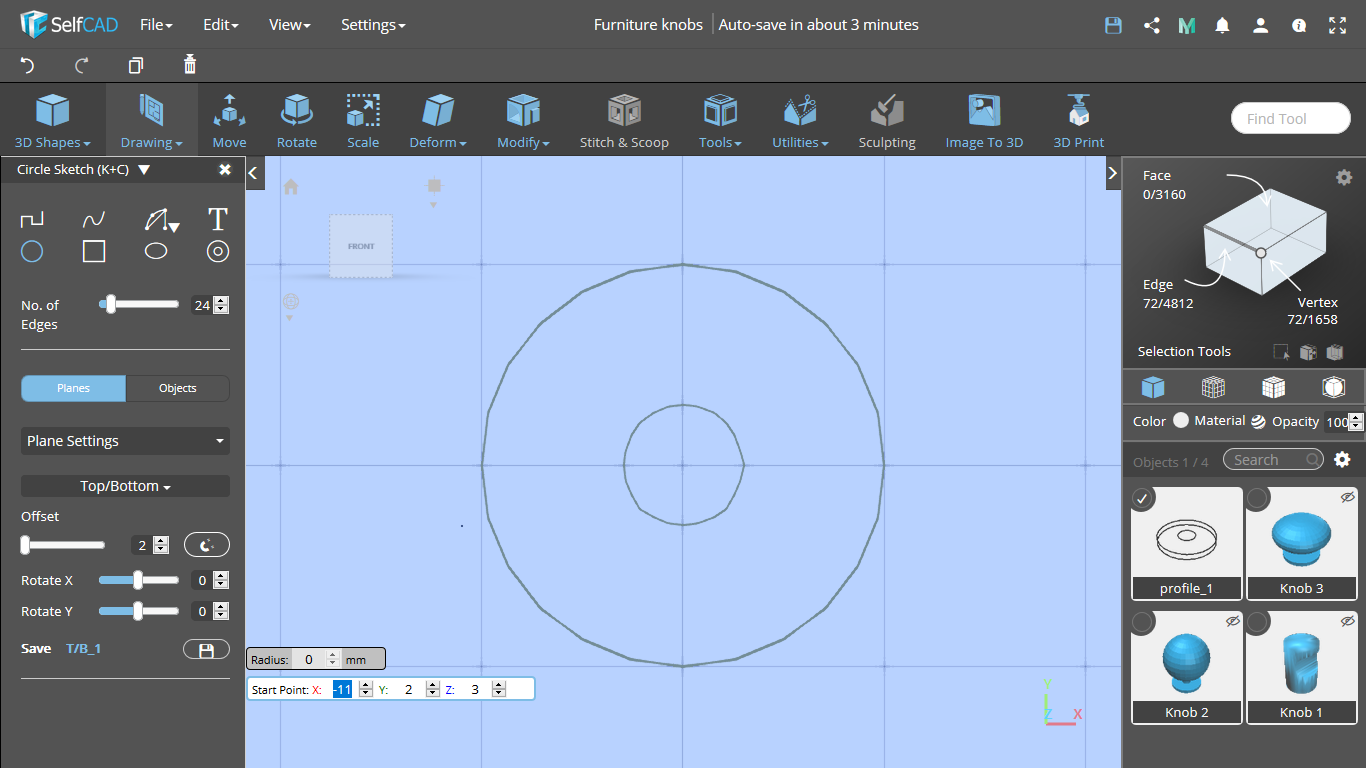Toggle the Knob 2 selection checkbox
Screen dimensions: 1366x768
click(1142, 623)
